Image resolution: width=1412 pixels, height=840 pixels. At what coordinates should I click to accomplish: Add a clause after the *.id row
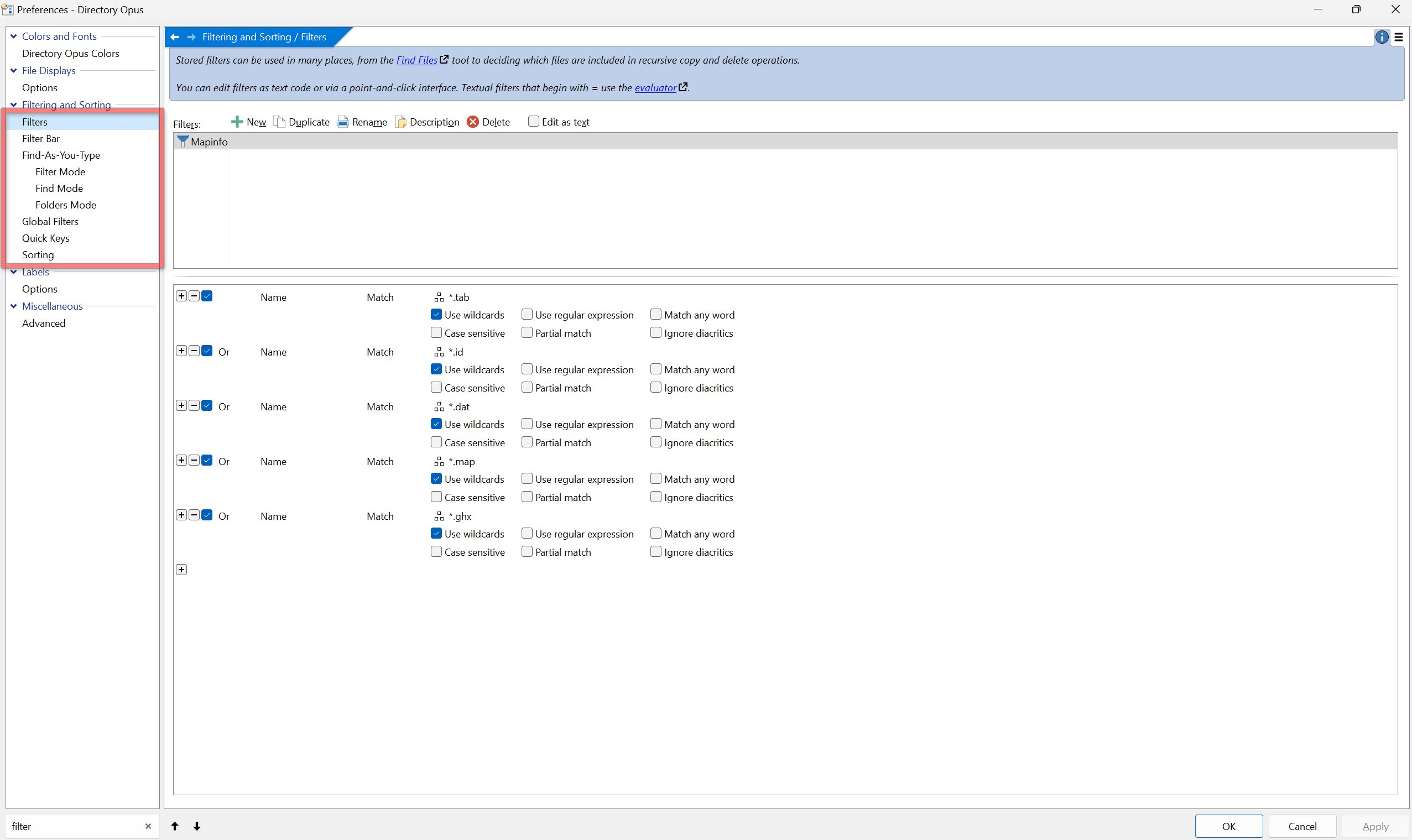181,351
